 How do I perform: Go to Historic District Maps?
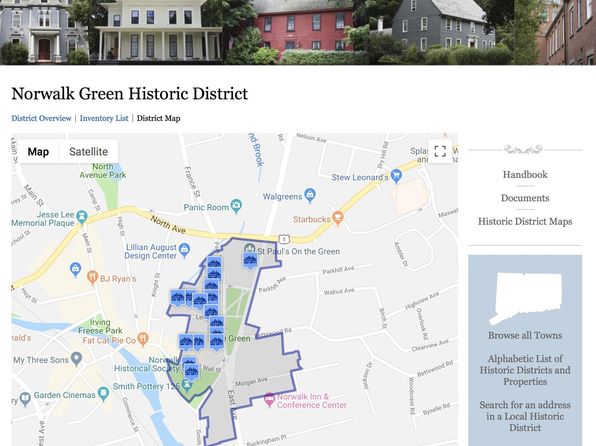(525, 222)
